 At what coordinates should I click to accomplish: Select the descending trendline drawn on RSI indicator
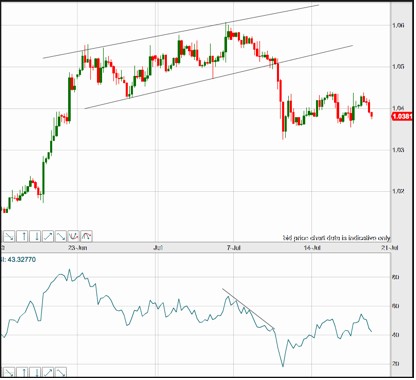click(x=248, y=309)
